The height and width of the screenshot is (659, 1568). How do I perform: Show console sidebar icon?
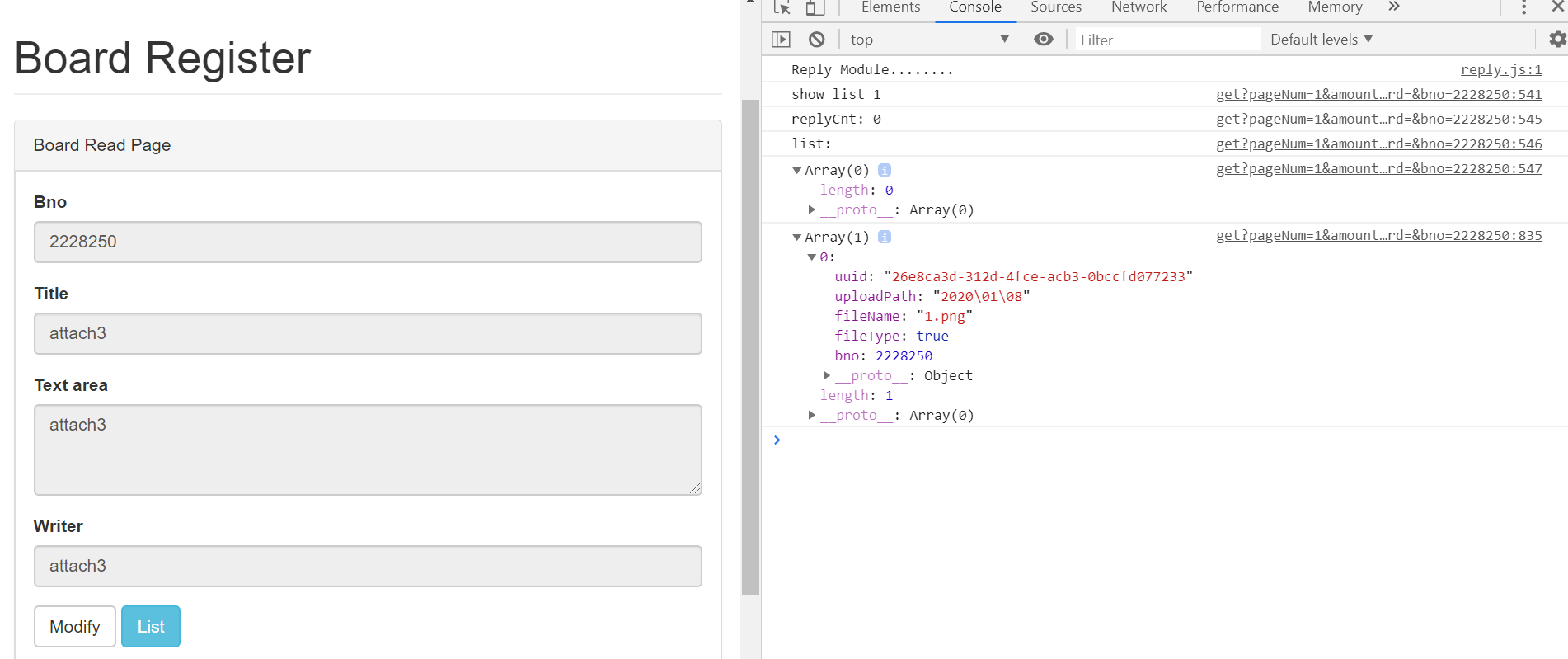pyautogui.click(x=781, y=40)
